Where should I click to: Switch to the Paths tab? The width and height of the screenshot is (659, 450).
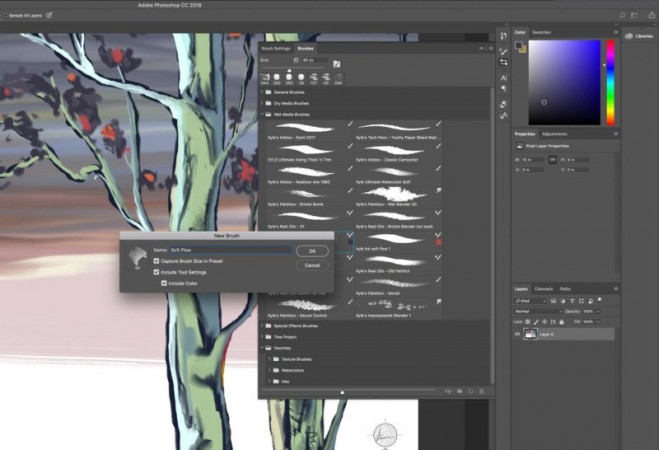565,289
